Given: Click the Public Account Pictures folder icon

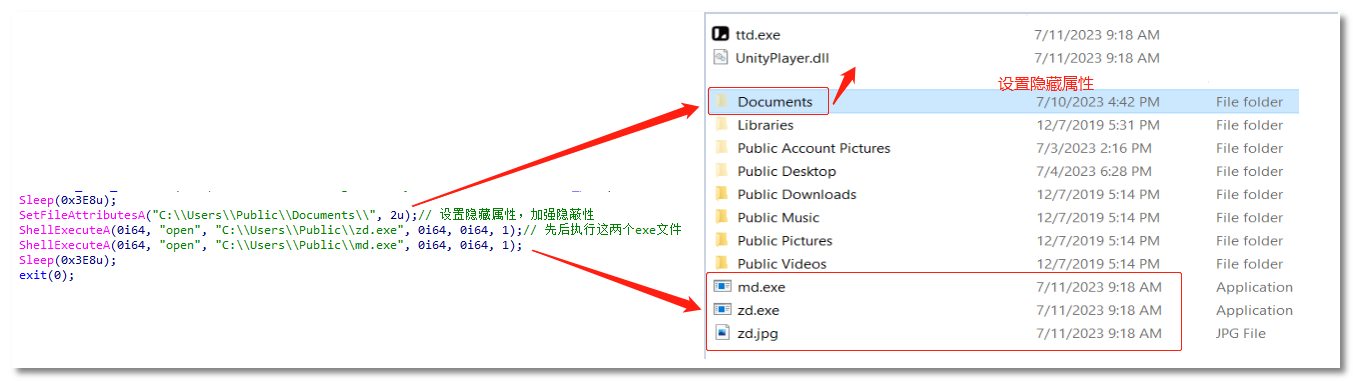Looking at the screenshot, I should [722, 148].
